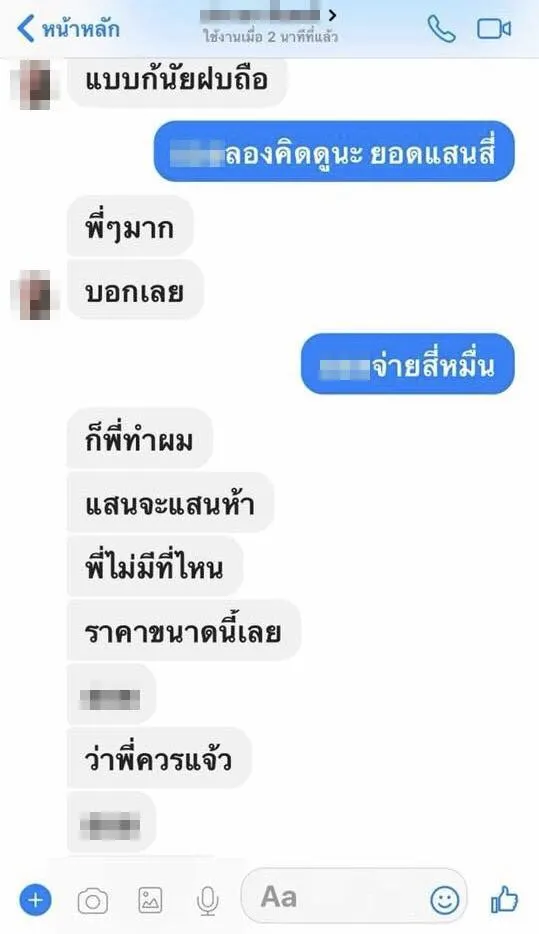The width and height of the screenshot is (539, 934).
Task: Open the blue plus attachments menu
Action: [35, 899]
